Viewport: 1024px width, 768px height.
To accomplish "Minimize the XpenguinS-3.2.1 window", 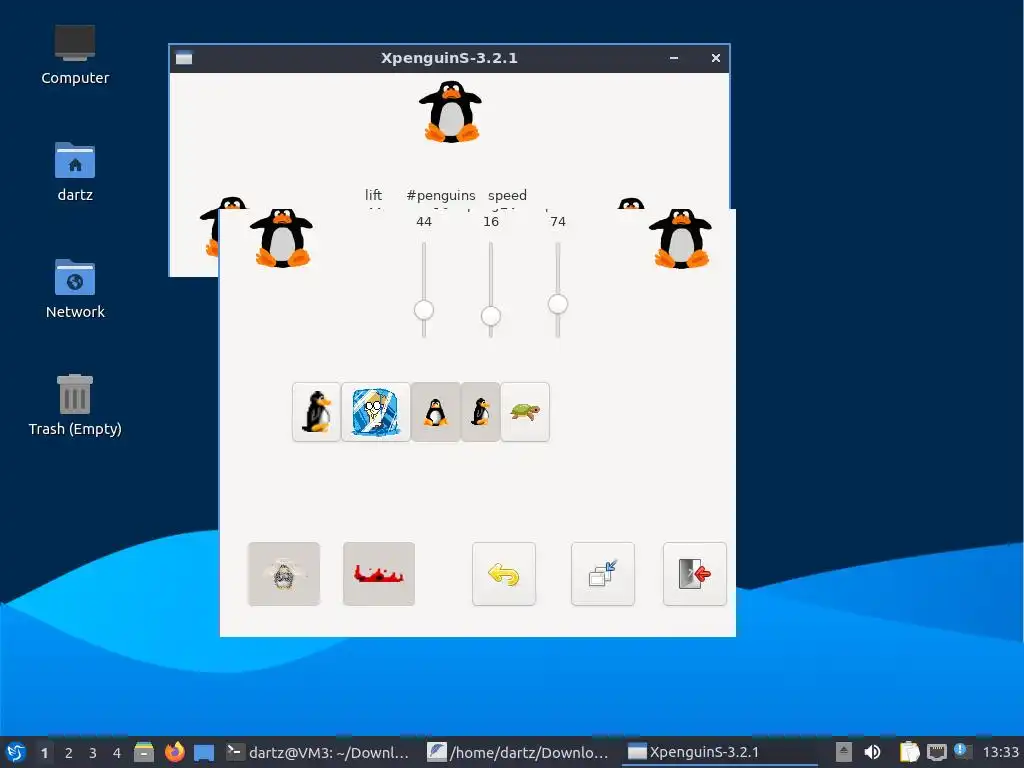I will pos(674,58).
